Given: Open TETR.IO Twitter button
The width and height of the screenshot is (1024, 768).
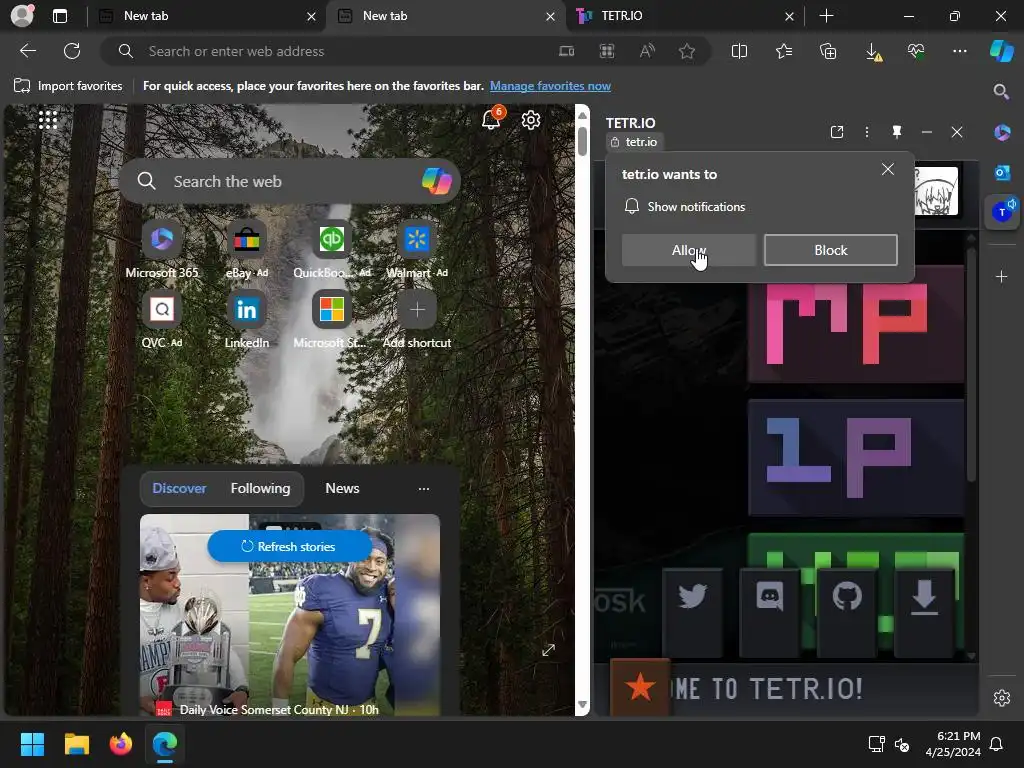Looking at the screenshot, I should (x=692, y=612).
